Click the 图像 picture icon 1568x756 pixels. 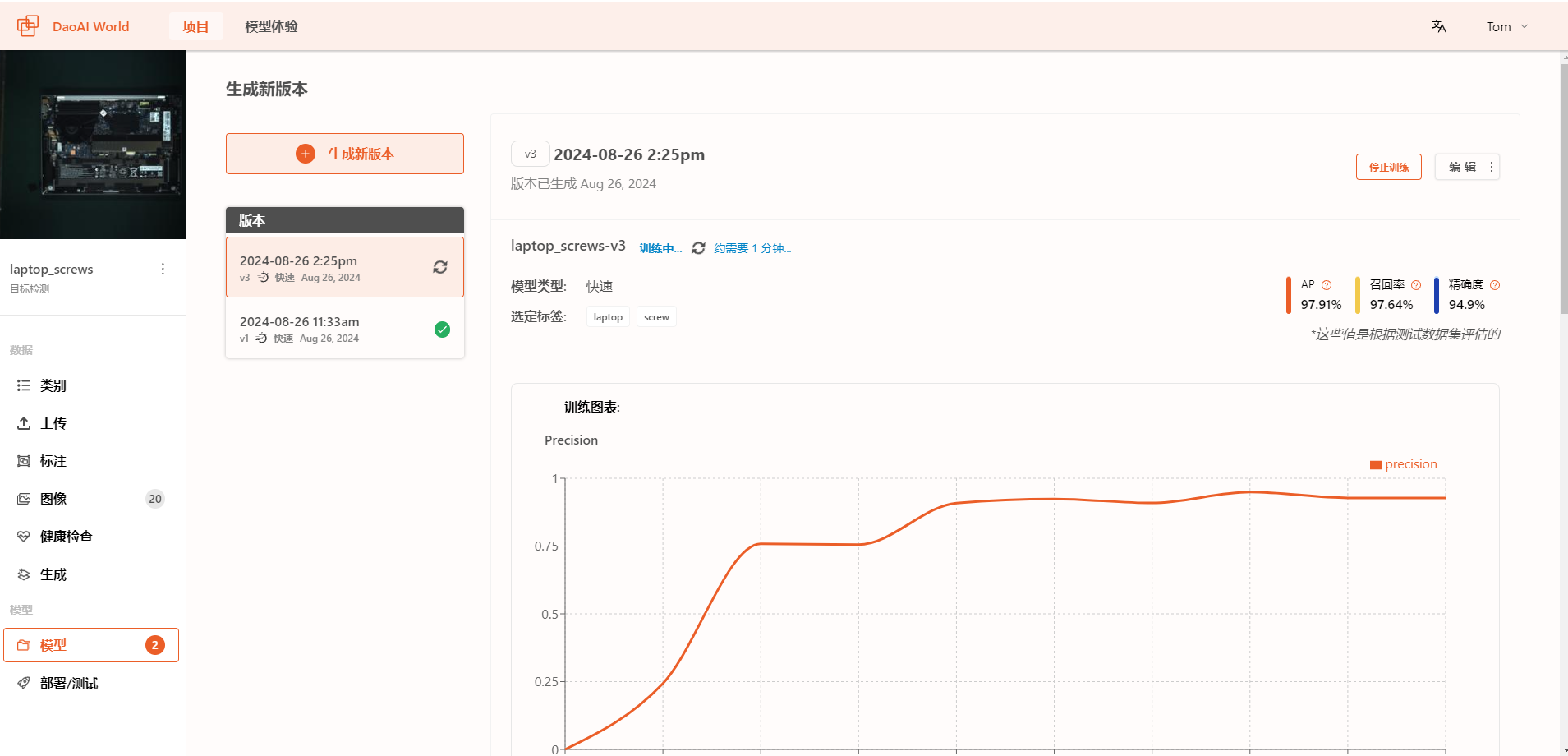(24, 499)
